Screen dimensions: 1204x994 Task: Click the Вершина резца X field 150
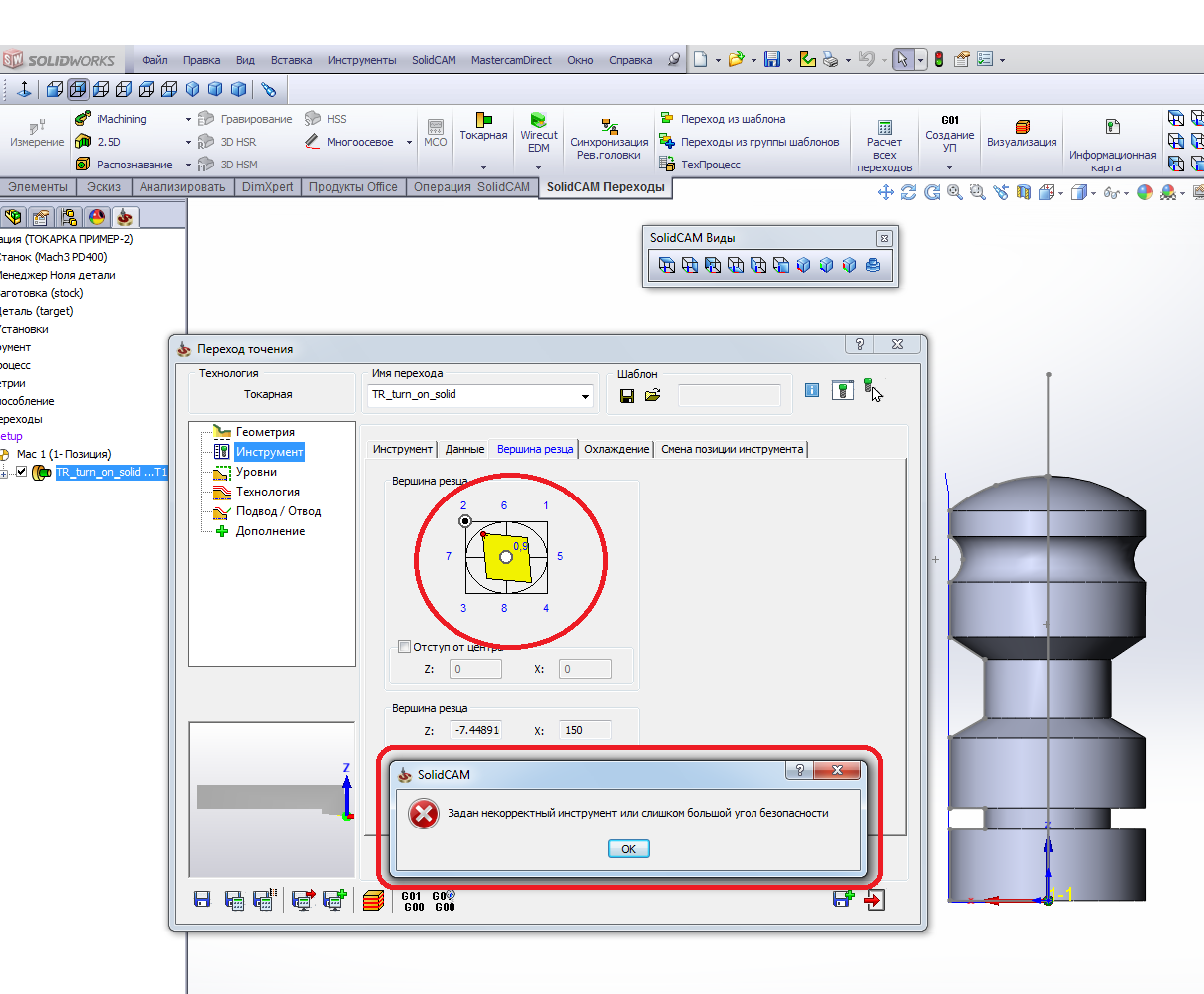585,730
